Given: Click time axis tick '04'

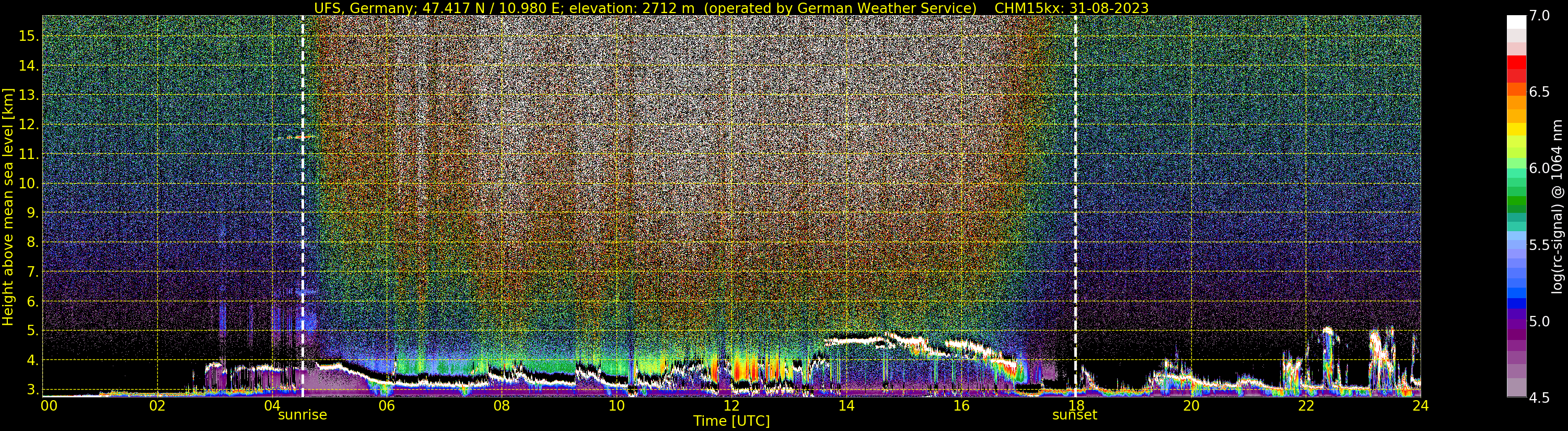Looking at the screenshot, I should click(272, 405).
